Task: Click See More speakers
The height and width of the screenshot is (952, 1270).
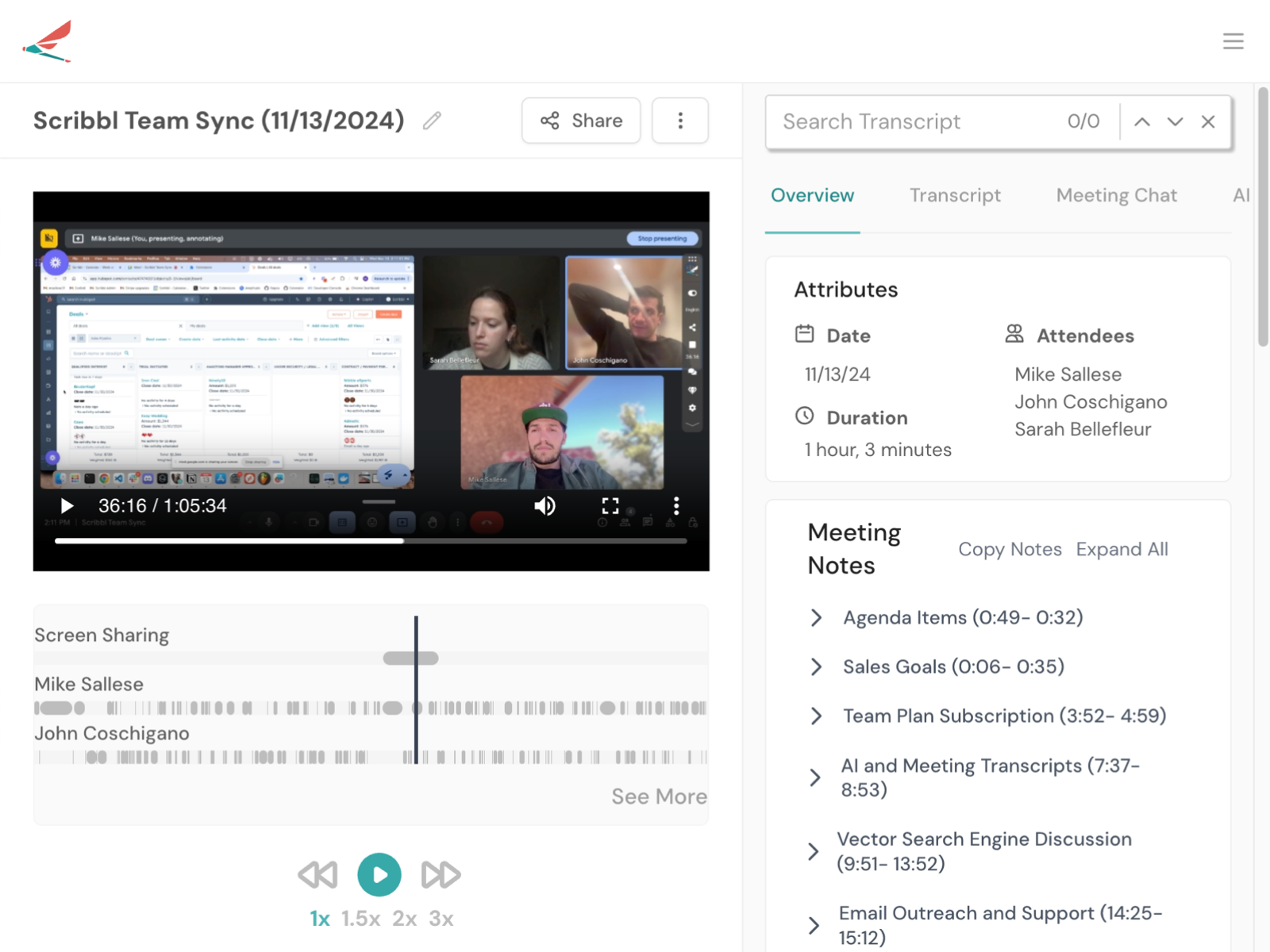Action: pyautogui.click(x=659, y=797)
